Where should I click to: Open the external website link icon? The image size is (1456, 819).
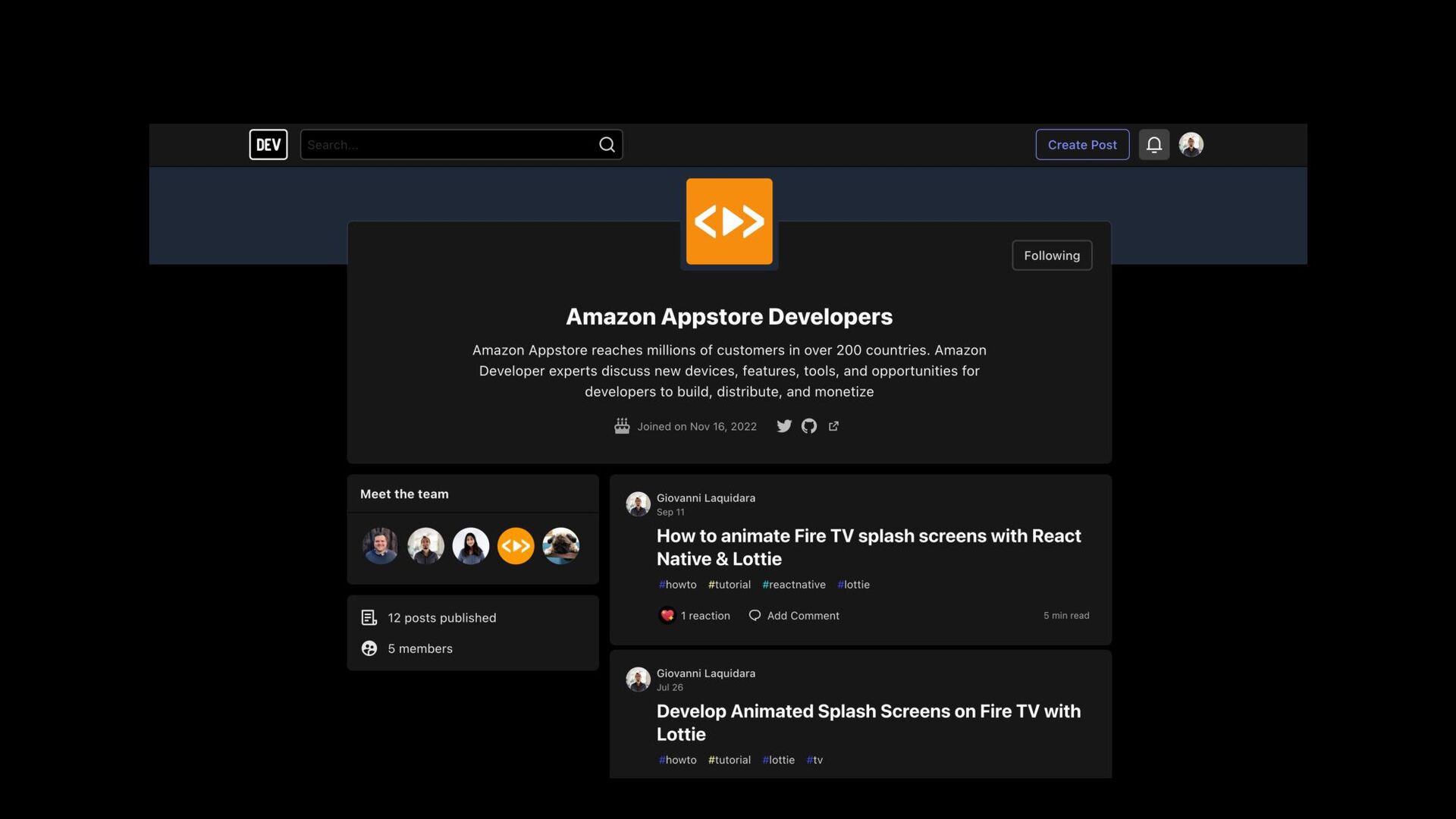[x=833, y=426]
